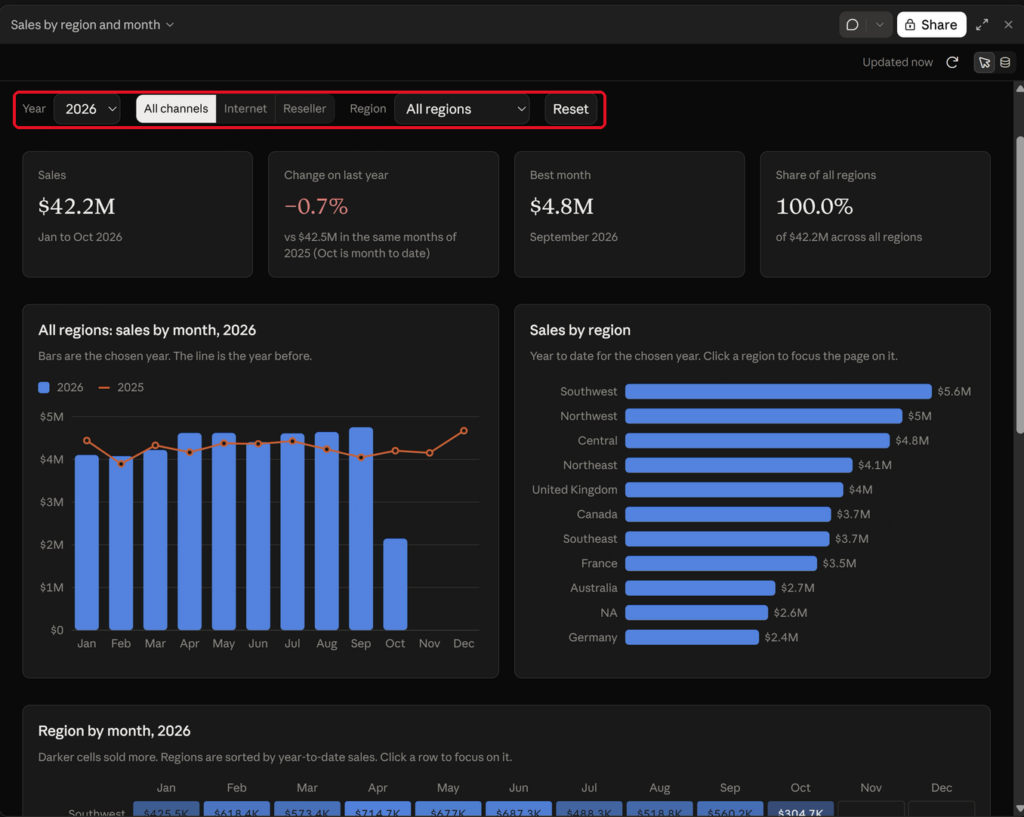Viewport: 1024px width, 817px height.
Task: Focus on the Central region bar
Action: click(758, 441)
